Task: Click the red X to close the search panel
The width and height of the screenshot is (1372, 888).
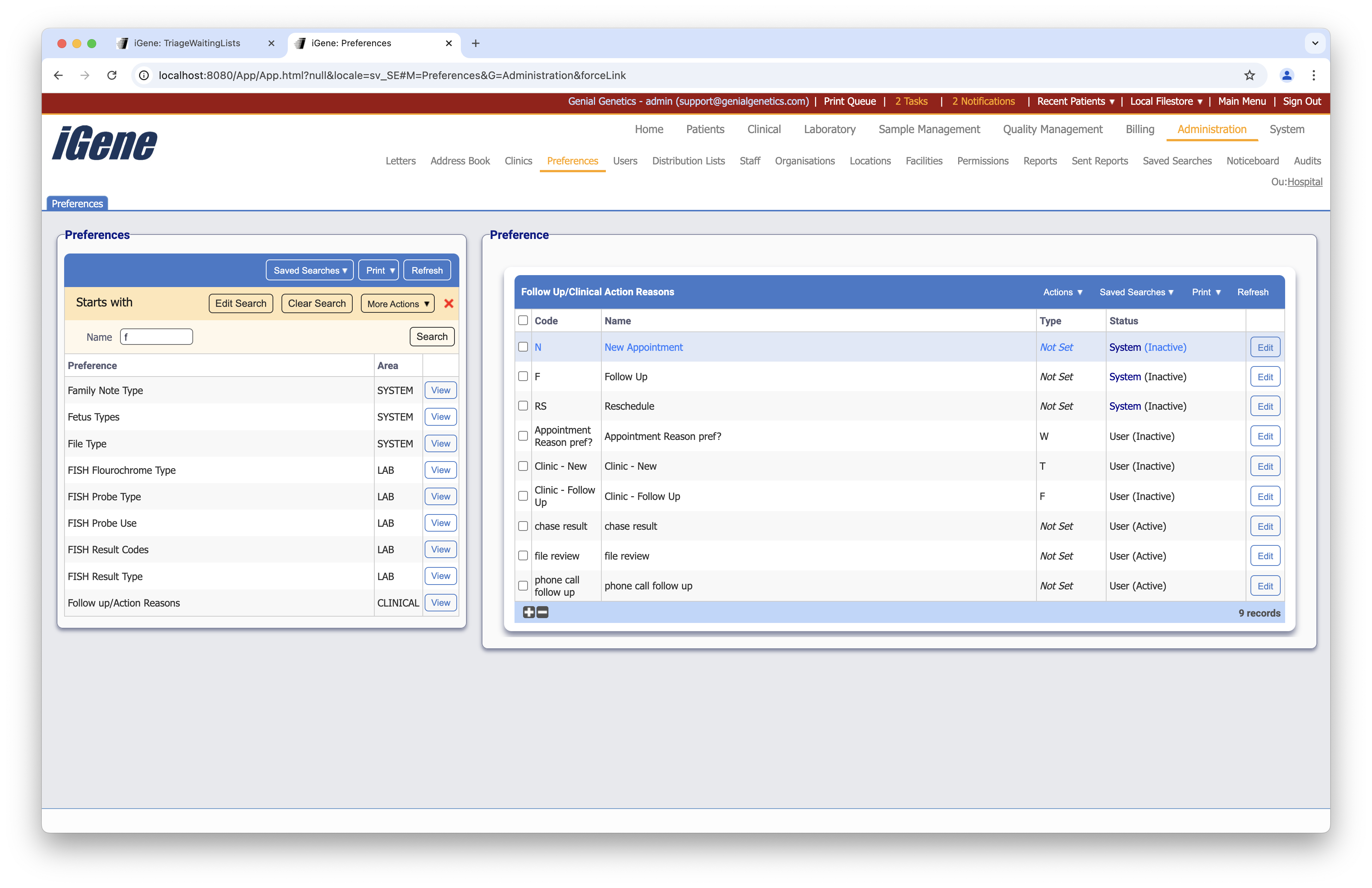Action: coord(449,304)
